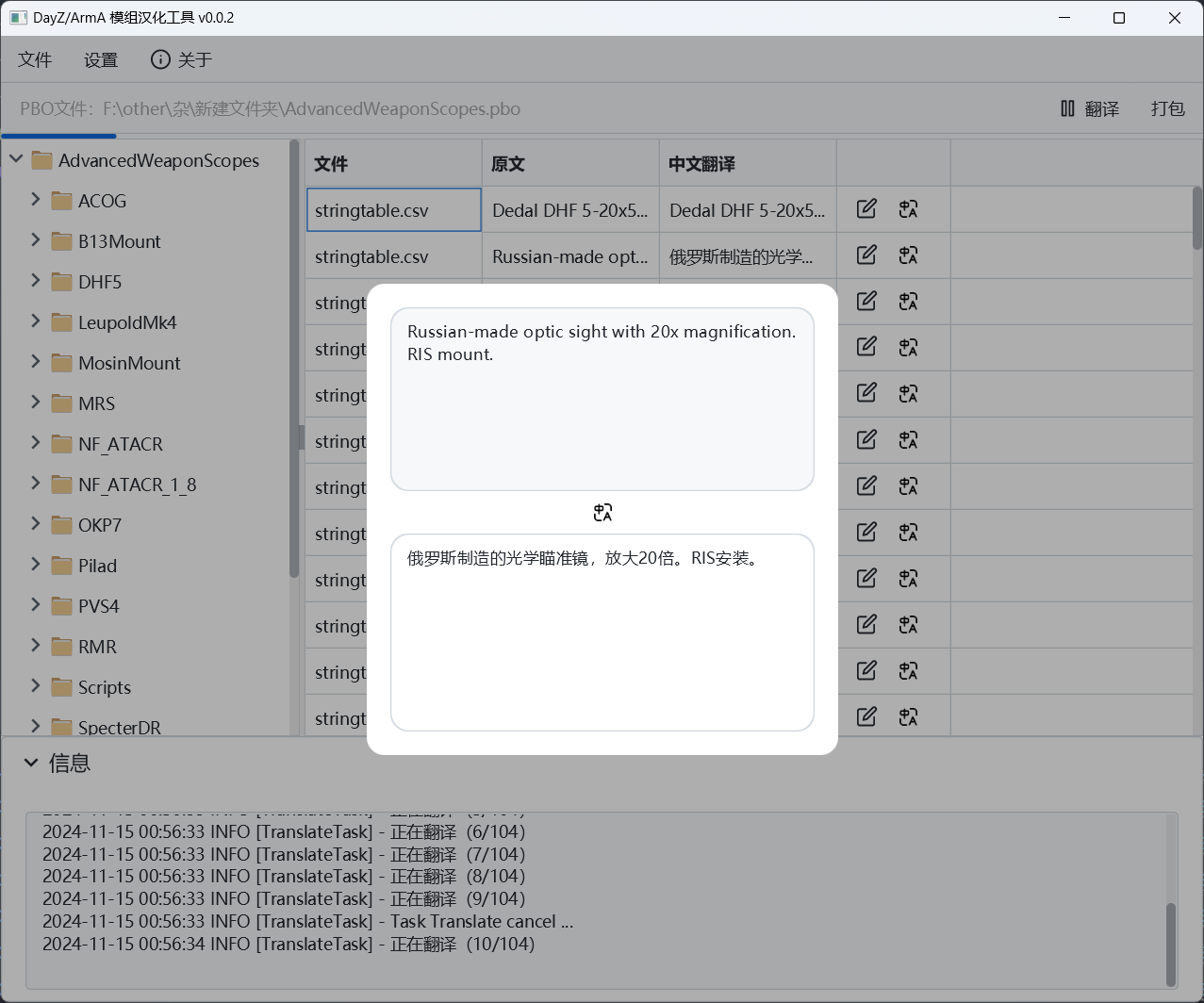Expand the NF_ATACR_1_8 folder
The height and width of the screenshot is (1003, 1204).
(36, 484)
